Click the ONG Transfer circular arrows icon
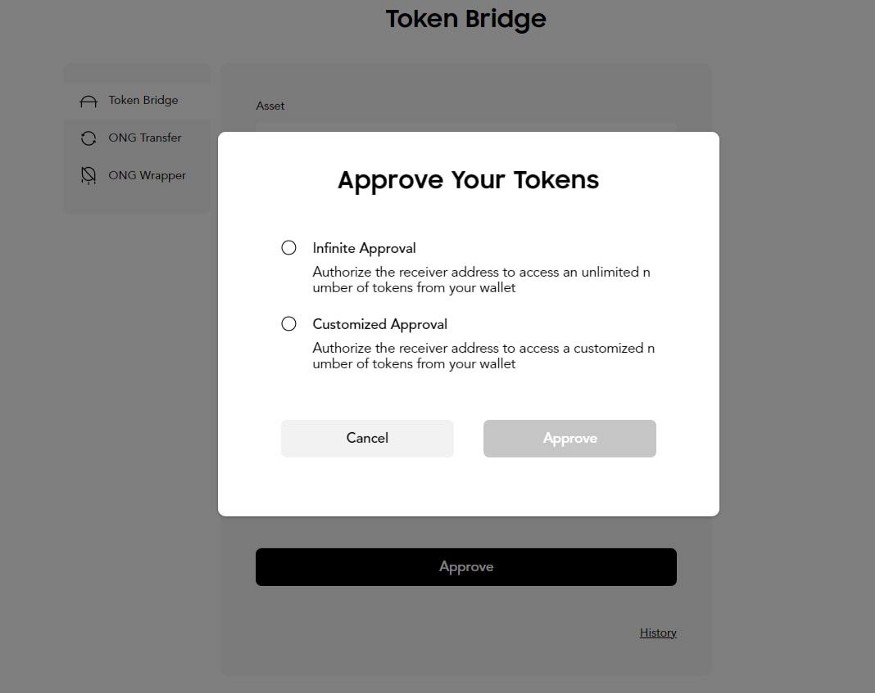875x693 pixels. [x=88, y=138]
